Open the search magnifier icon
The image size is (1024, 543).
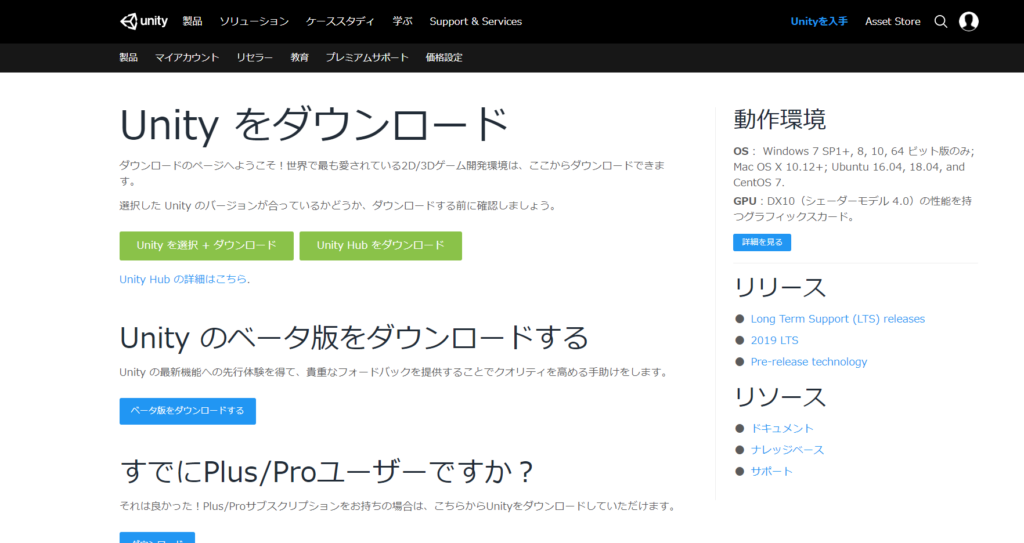point(940,22)
